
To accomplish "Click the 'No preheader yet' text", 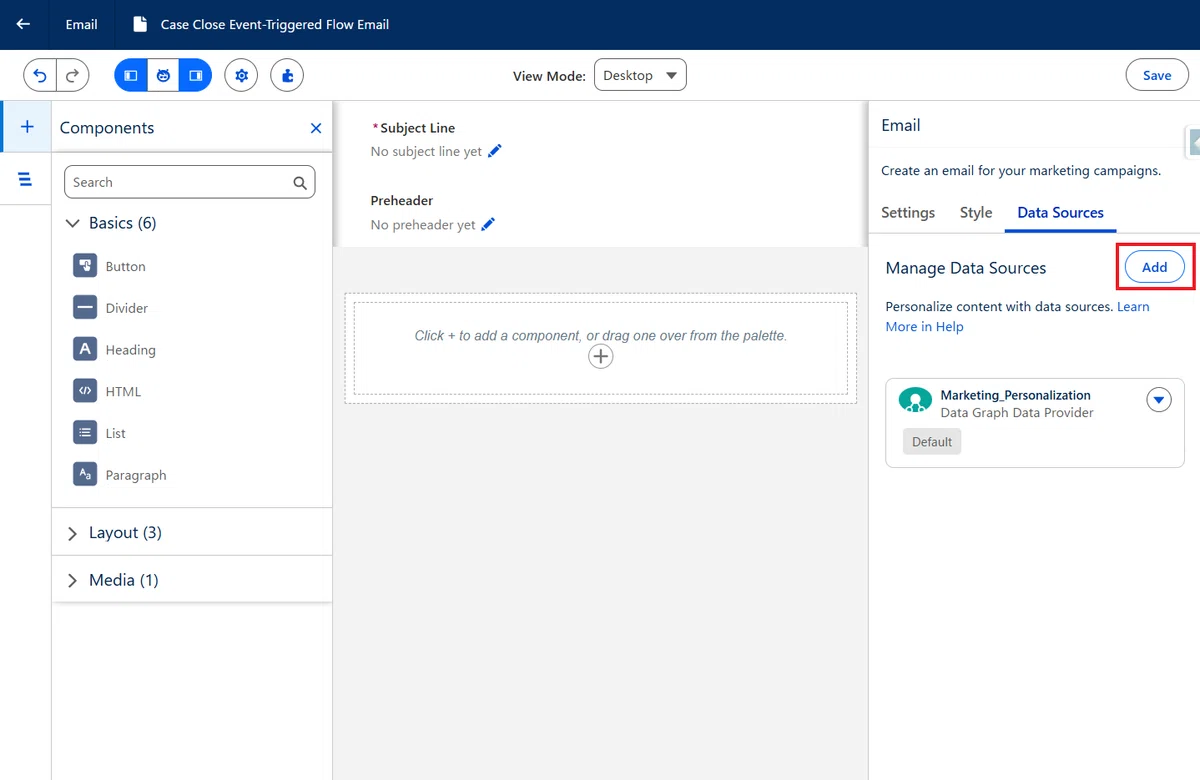I will (423, 225).
